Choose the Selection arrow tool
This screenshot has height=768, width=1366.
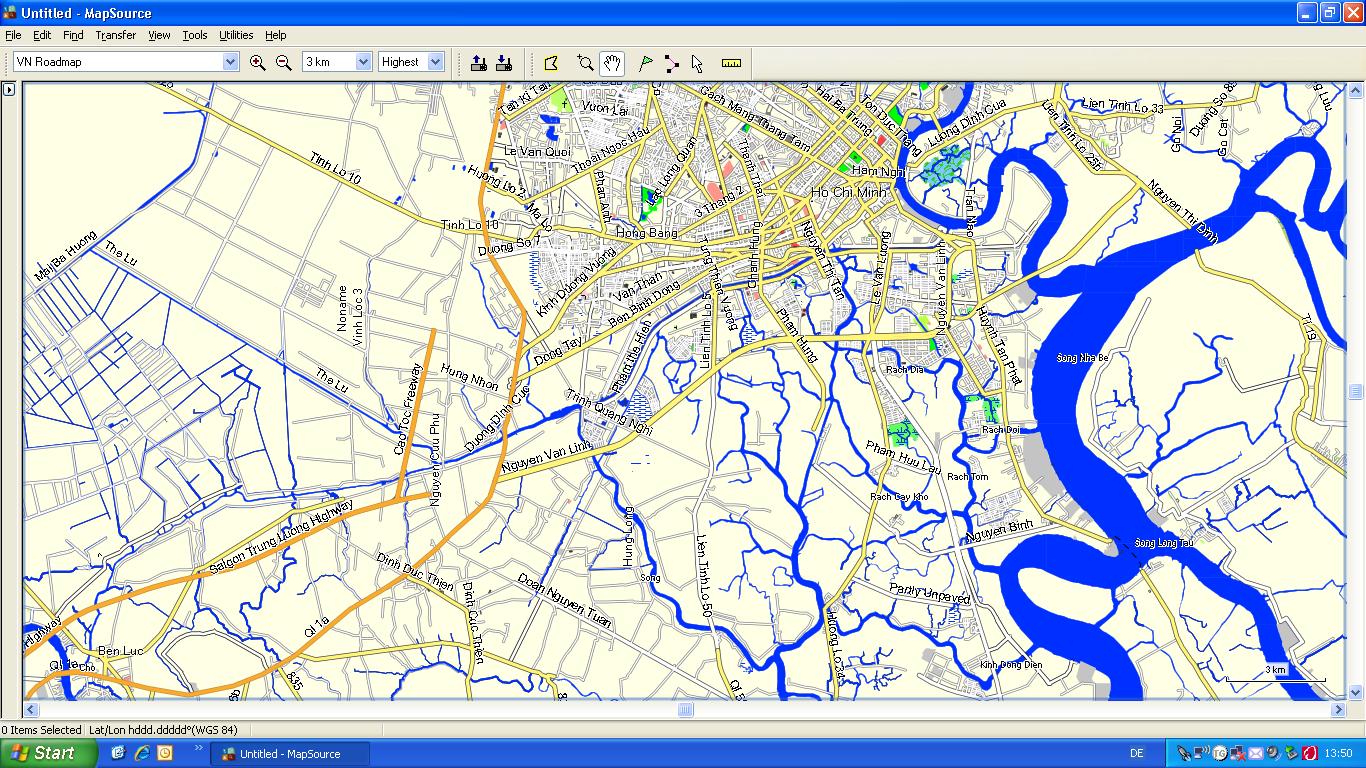[697, 63]
